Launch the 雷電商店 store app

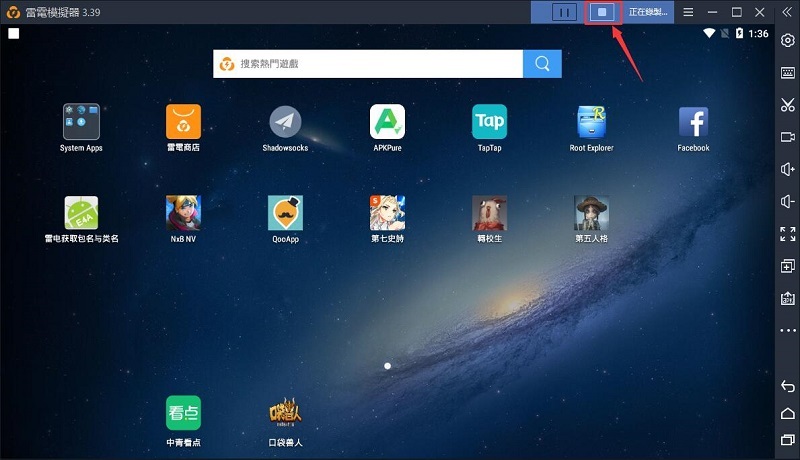click(x=183, y=122)
